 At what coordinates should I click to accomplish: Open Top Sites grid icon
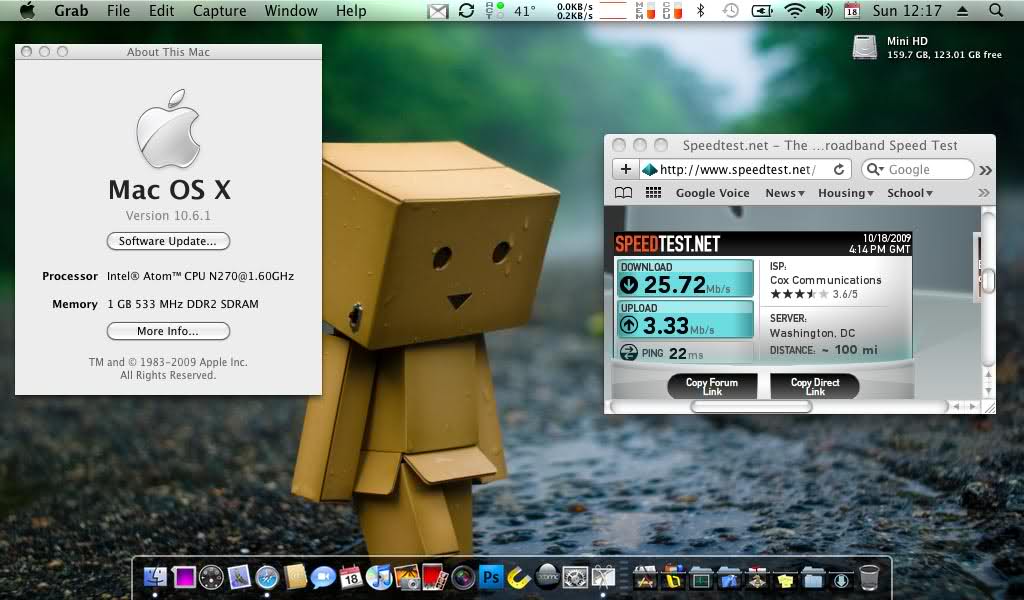pos(653,193)
